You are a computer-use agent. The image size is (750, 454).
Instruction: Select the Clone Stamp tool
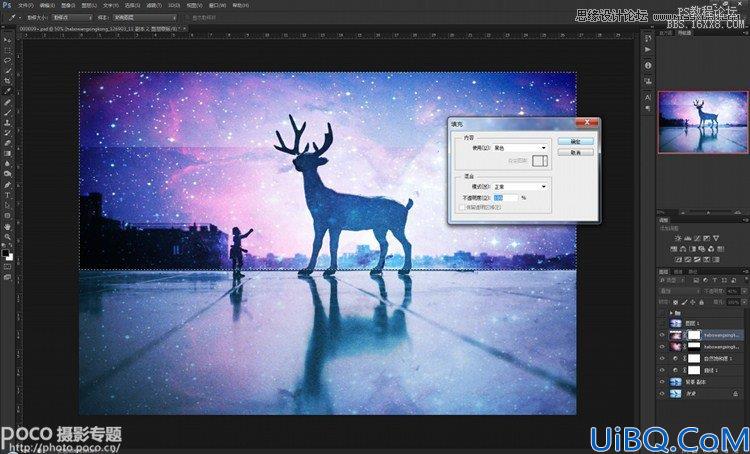point(9,122)
